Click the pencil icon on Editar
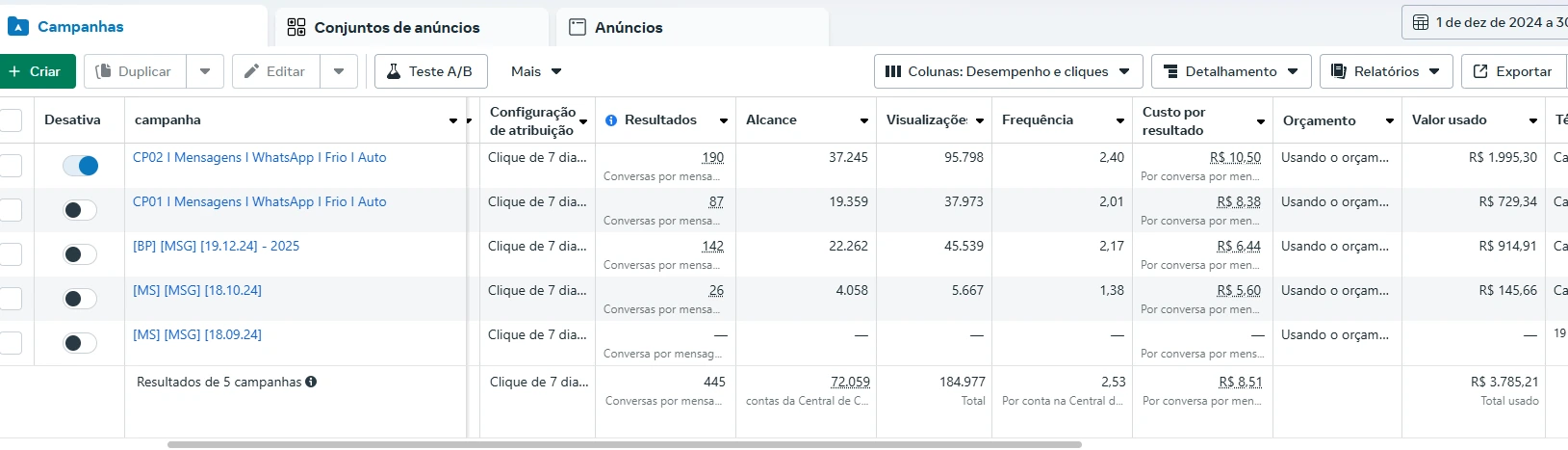The height and width of the screenshot is (450, 1568). (251, 71)
